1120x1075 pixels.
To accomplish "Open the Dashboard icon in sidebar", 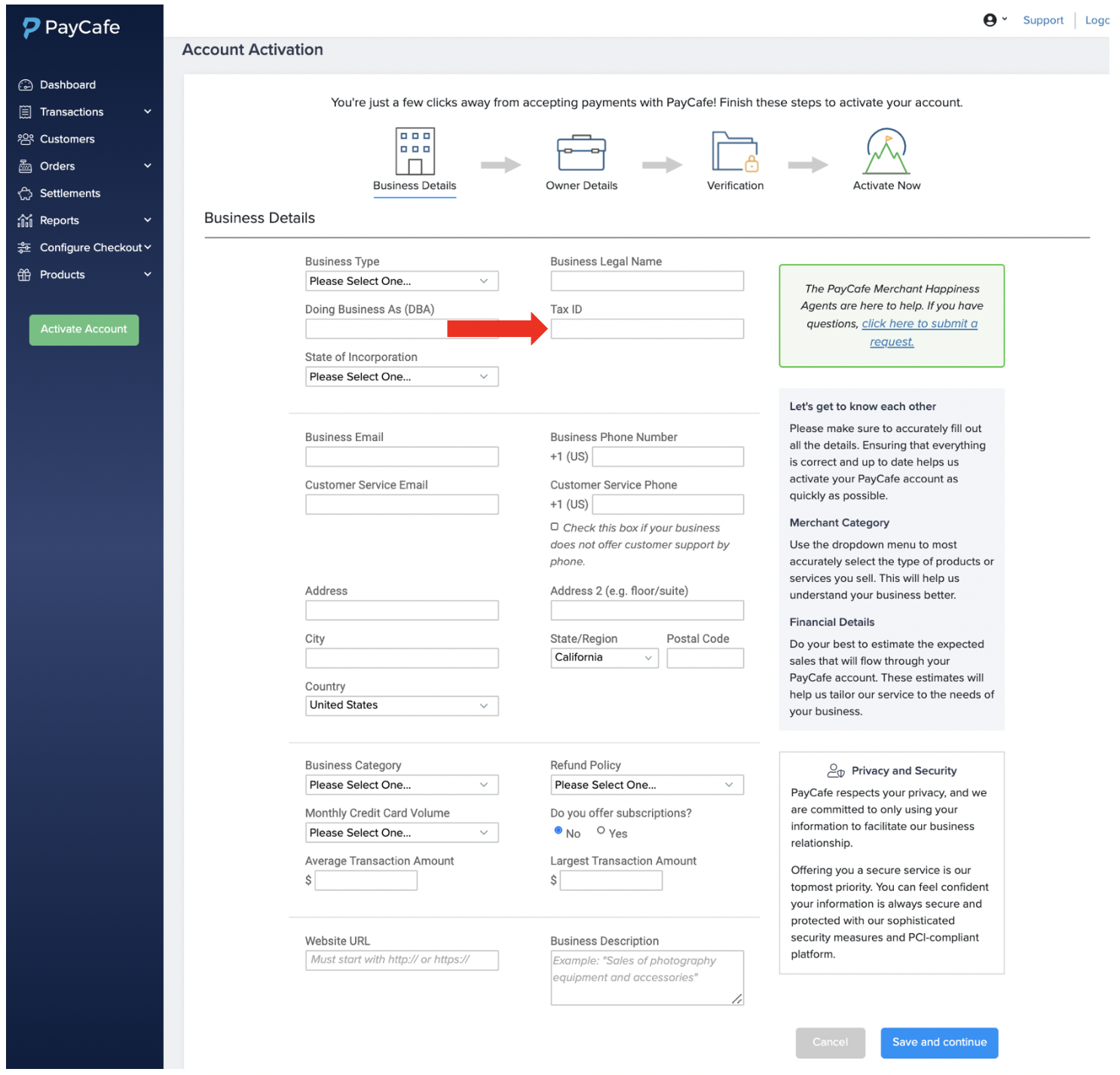I will coord(26,85).
